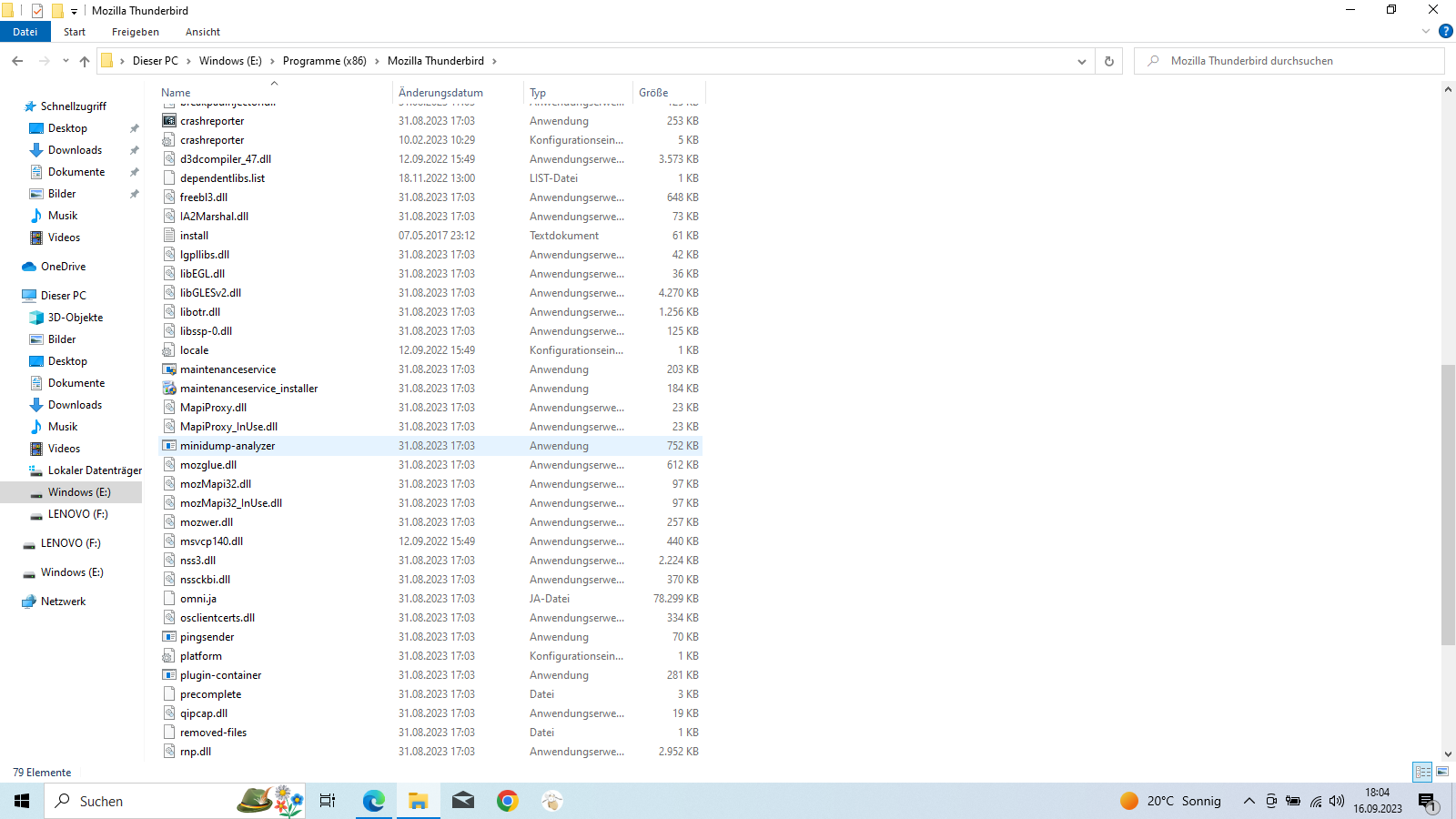Select the install text document icon
The height and width of the screenshot is (819, 1456).
[x=169, y=236]
